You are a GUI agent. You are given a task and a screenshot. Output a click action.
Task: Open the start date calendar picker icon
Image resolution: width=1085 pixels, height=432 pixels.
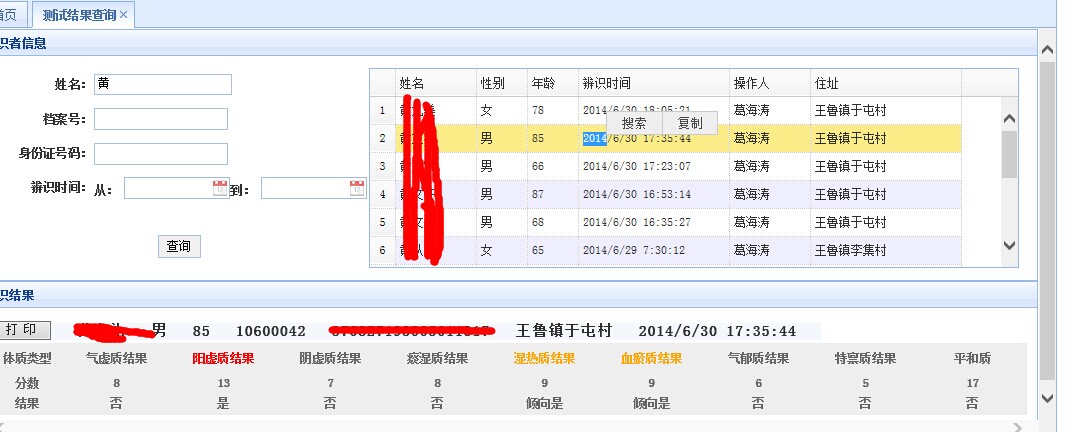[220, 188]
